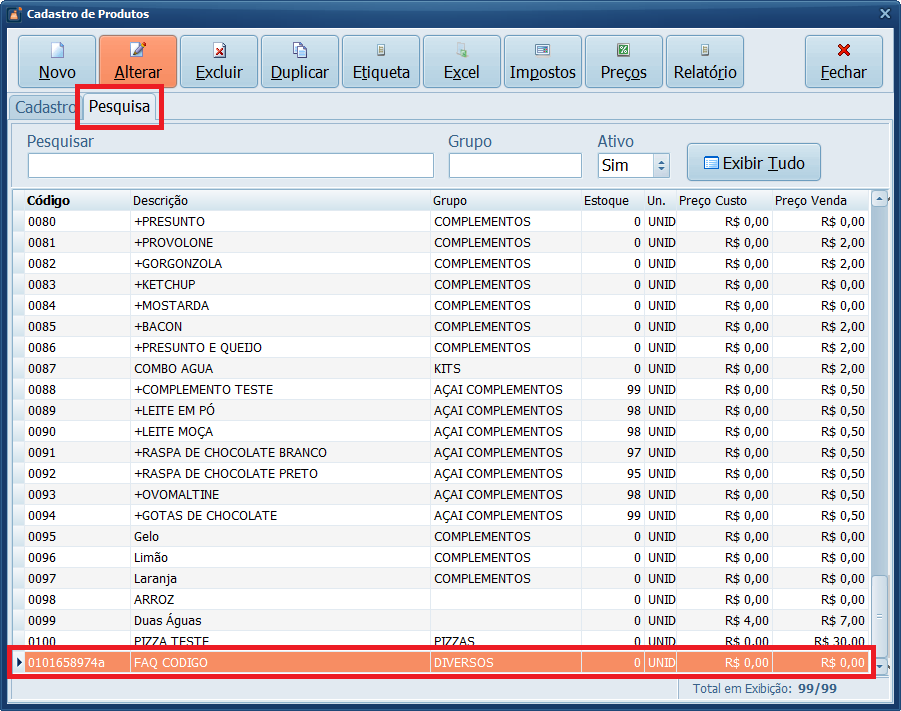Focus the Pesquisar search field
This screenshot has width=901, height=711.
pyautogui.click(x=230, y=165)
